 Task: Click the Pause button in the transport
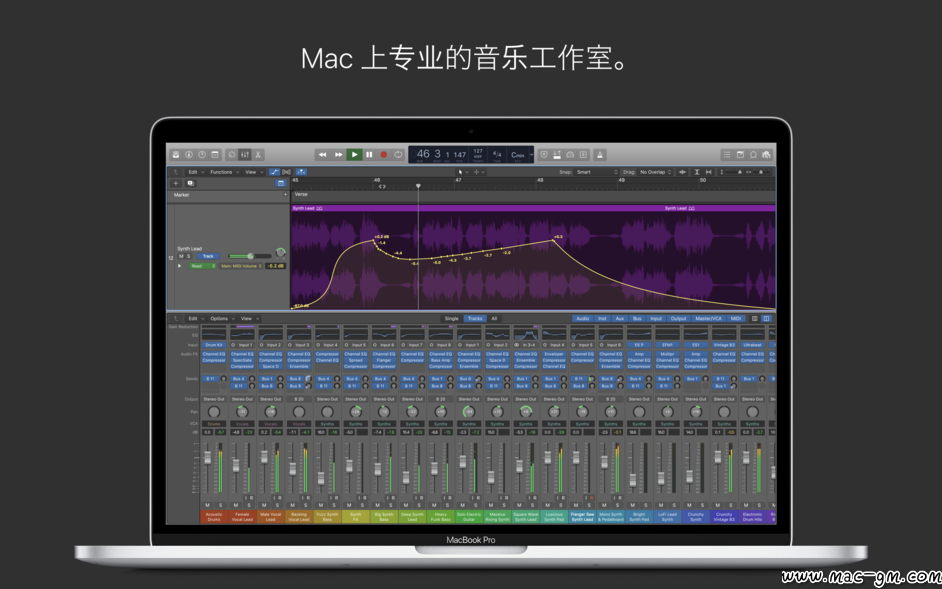pyautogui.click(x=369, y=154)
